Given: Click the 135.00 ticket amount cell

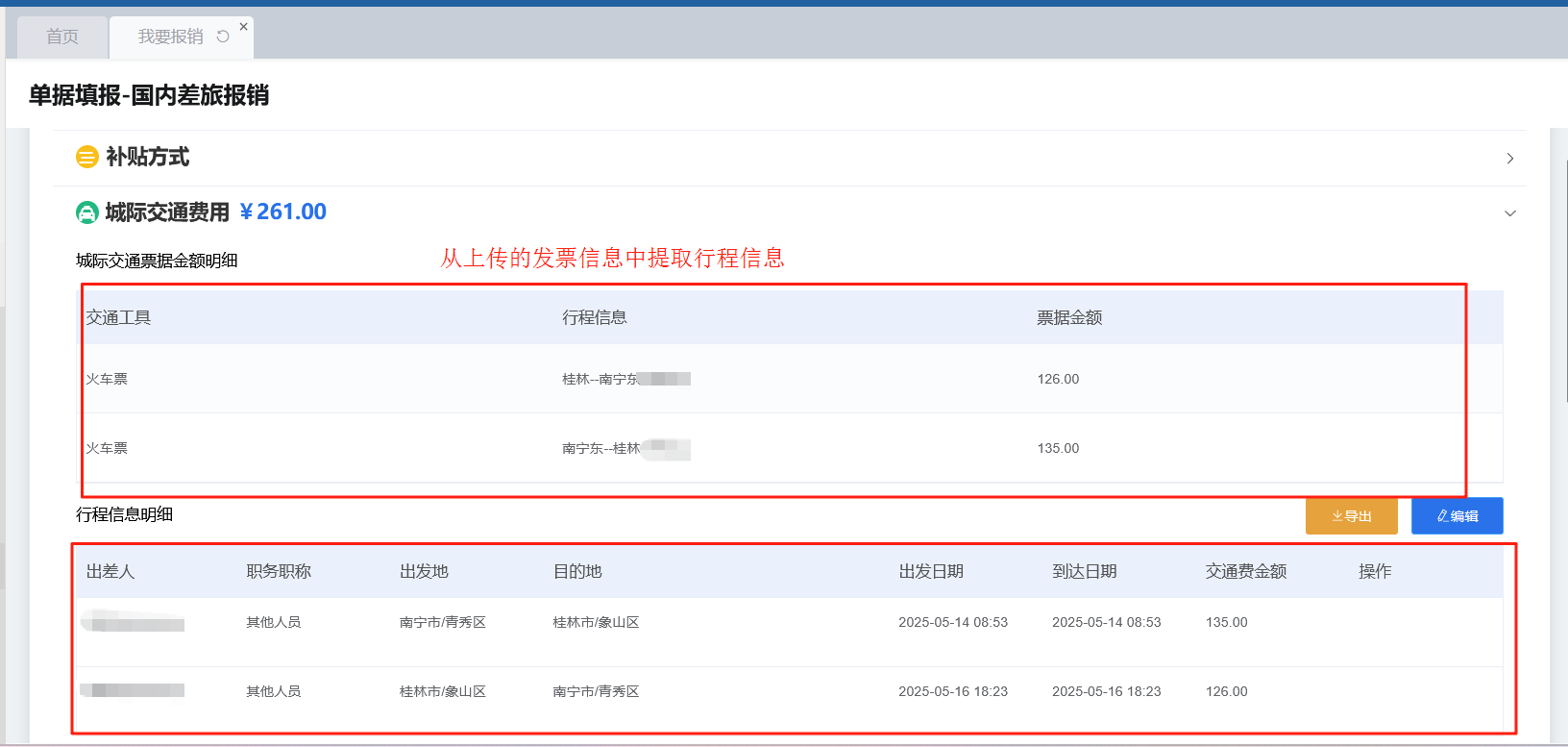Looking at the screenshot, I should (x=1058, y=448).
